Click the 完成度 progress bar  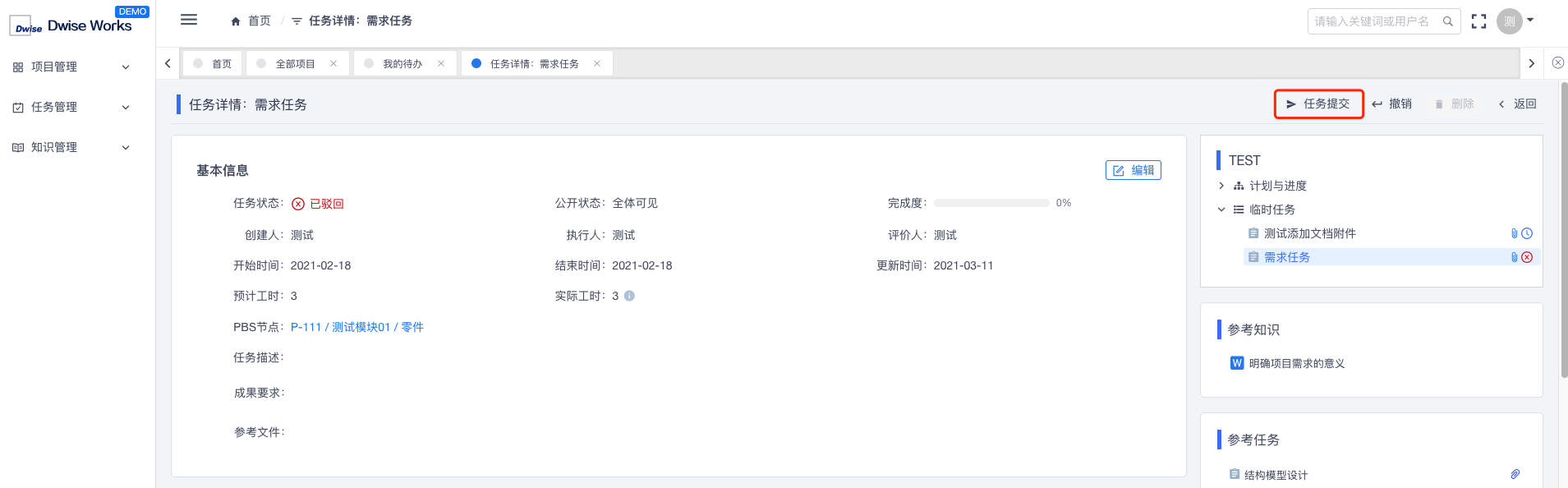coord(991,203)
